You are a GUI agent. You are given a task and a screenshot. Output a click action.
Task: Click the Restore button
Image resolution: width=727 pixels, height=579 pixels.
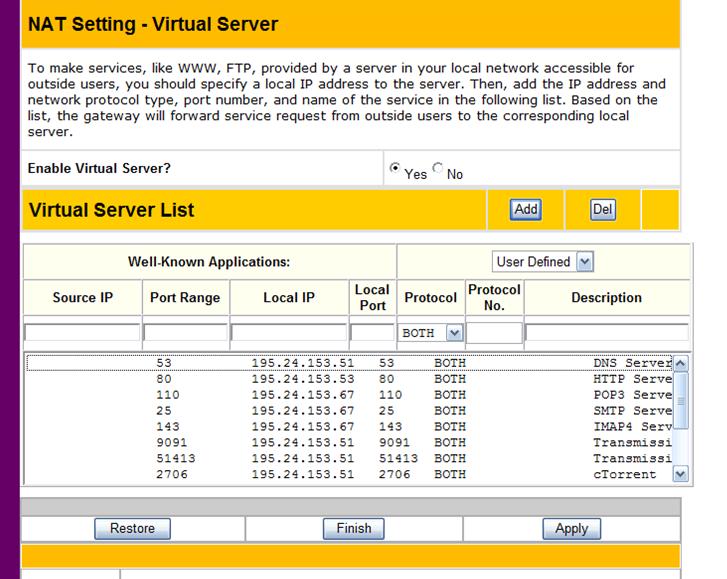pyautogui.click(x=132, y=528)
